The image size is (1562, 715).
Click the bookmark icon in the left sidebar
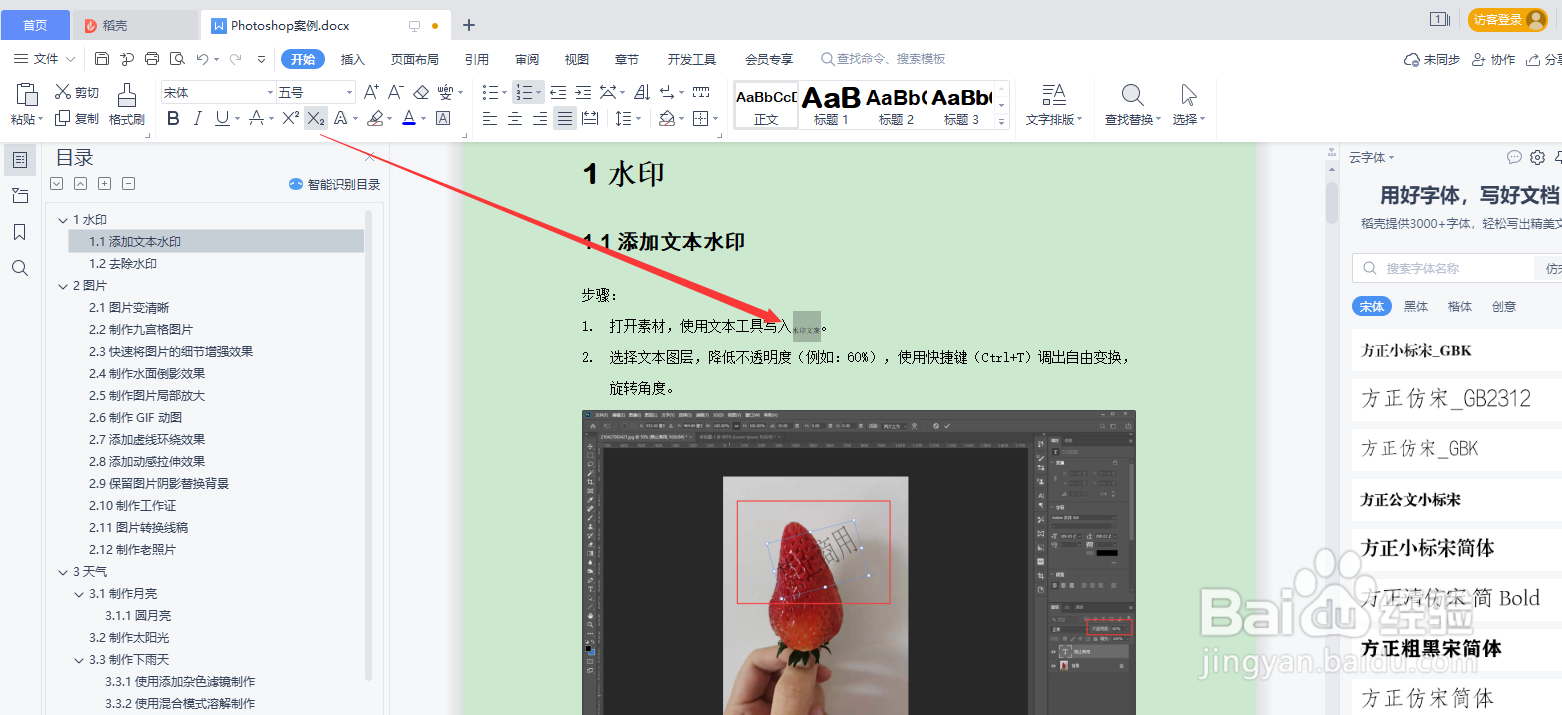[x=21, y=231]
